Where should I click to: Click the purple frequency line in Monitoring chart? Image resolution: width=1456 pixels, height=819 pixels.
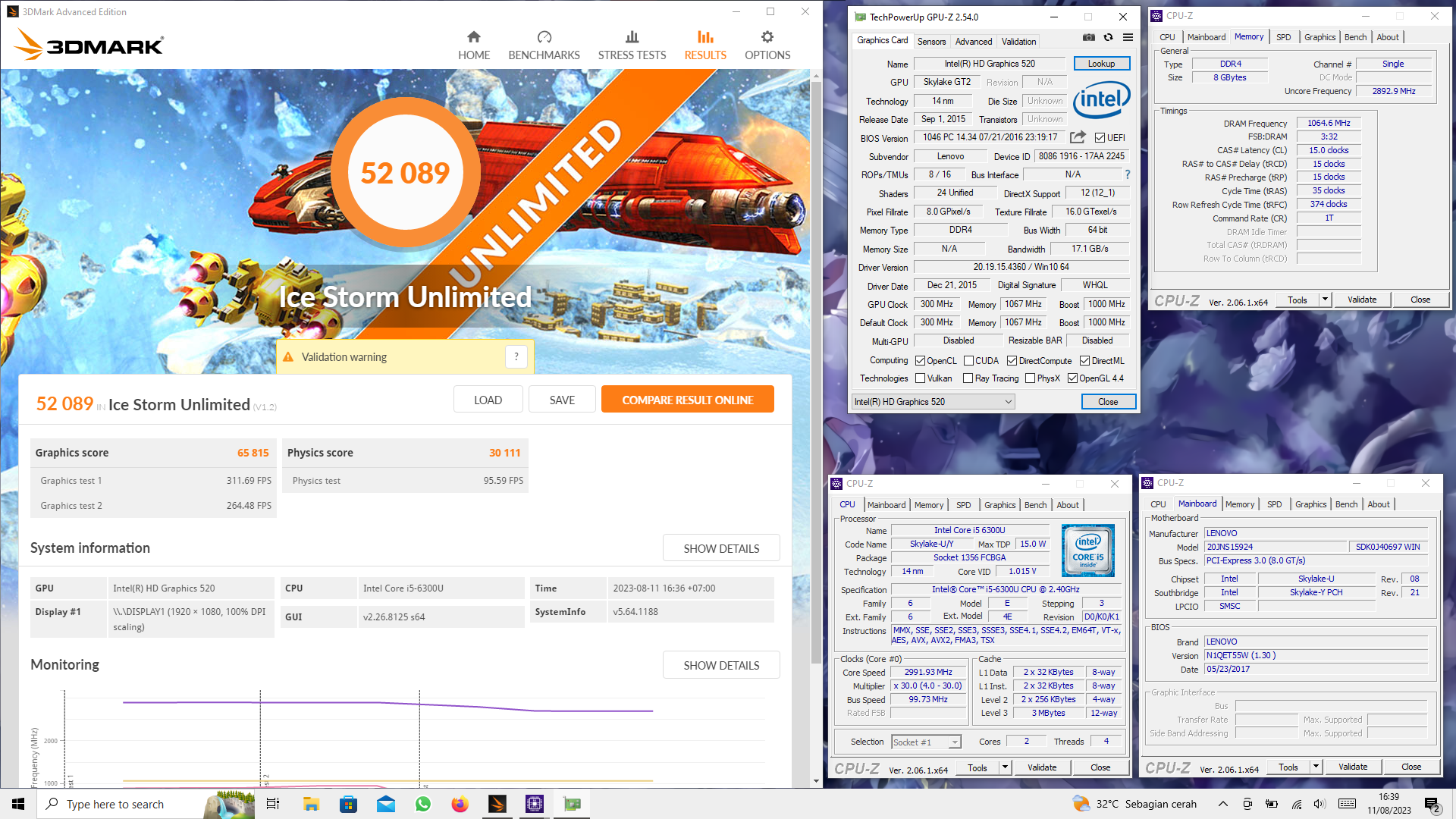(x=387, y=704)
